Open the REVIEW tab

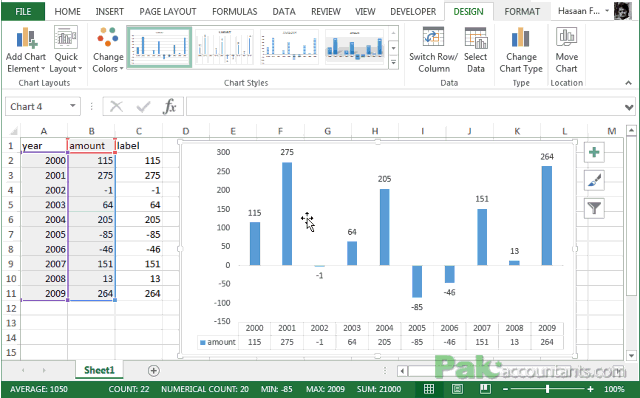(x=325, y=11)
